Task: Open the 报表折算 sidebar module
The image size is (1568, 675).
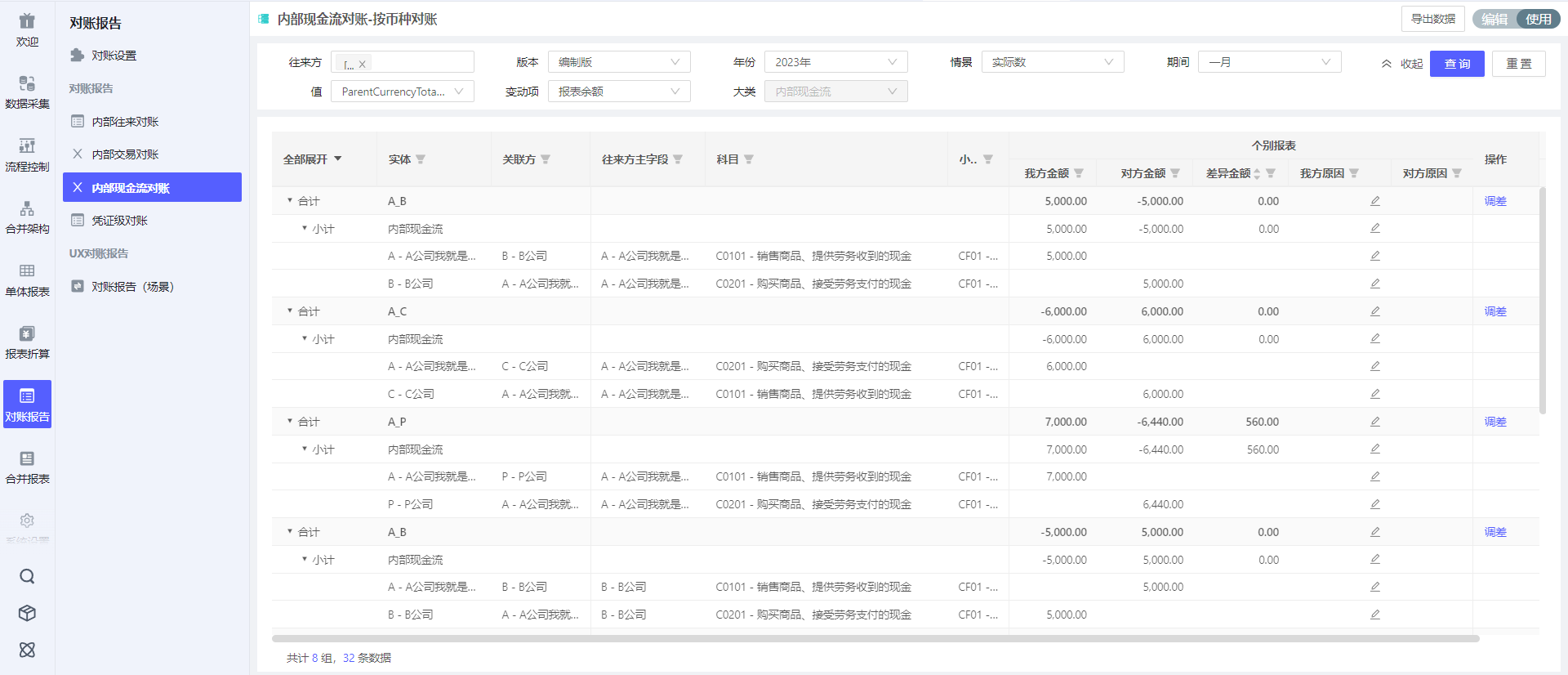Action: tap(27, 342)
